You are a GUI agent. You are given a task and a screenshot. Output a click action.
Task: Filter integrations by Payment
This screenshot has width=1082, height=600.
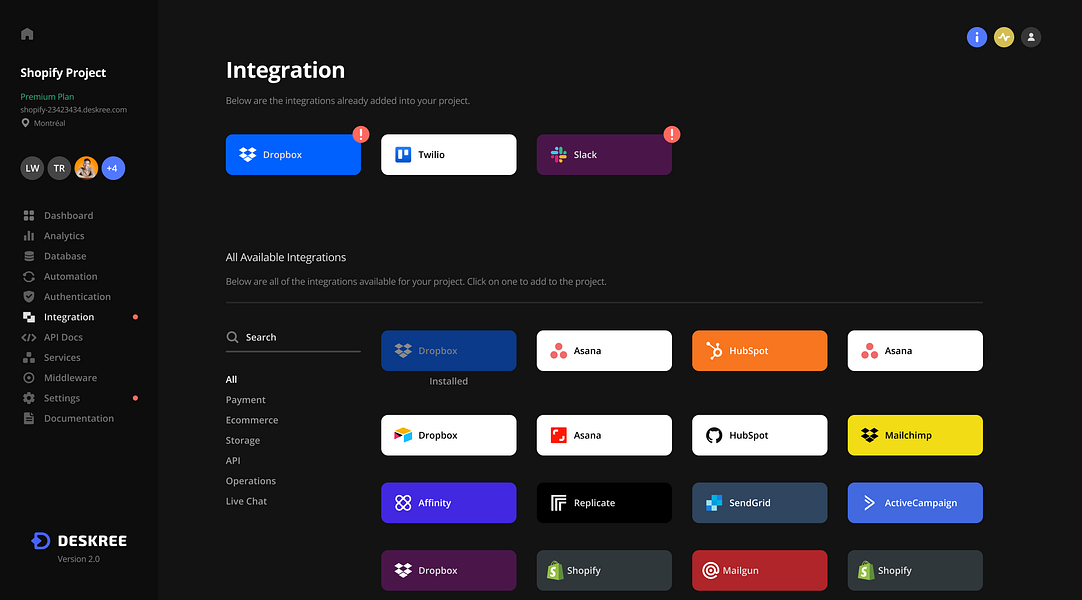click(246, 400)
